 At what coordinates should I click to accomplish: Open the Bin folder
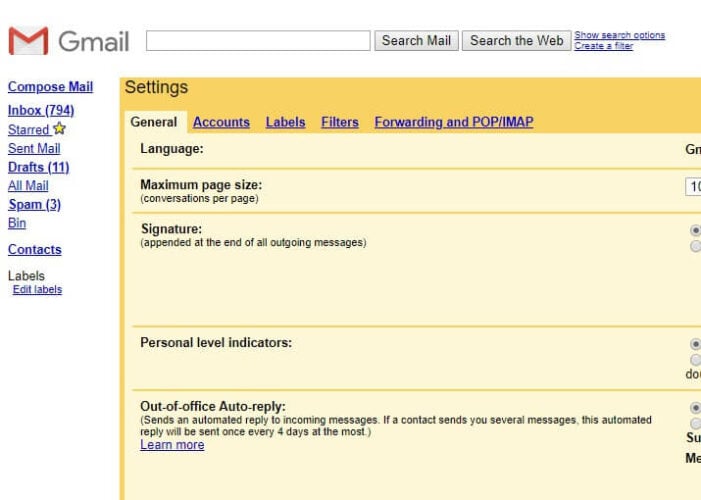pyautogui.click(x=17, y=223)
